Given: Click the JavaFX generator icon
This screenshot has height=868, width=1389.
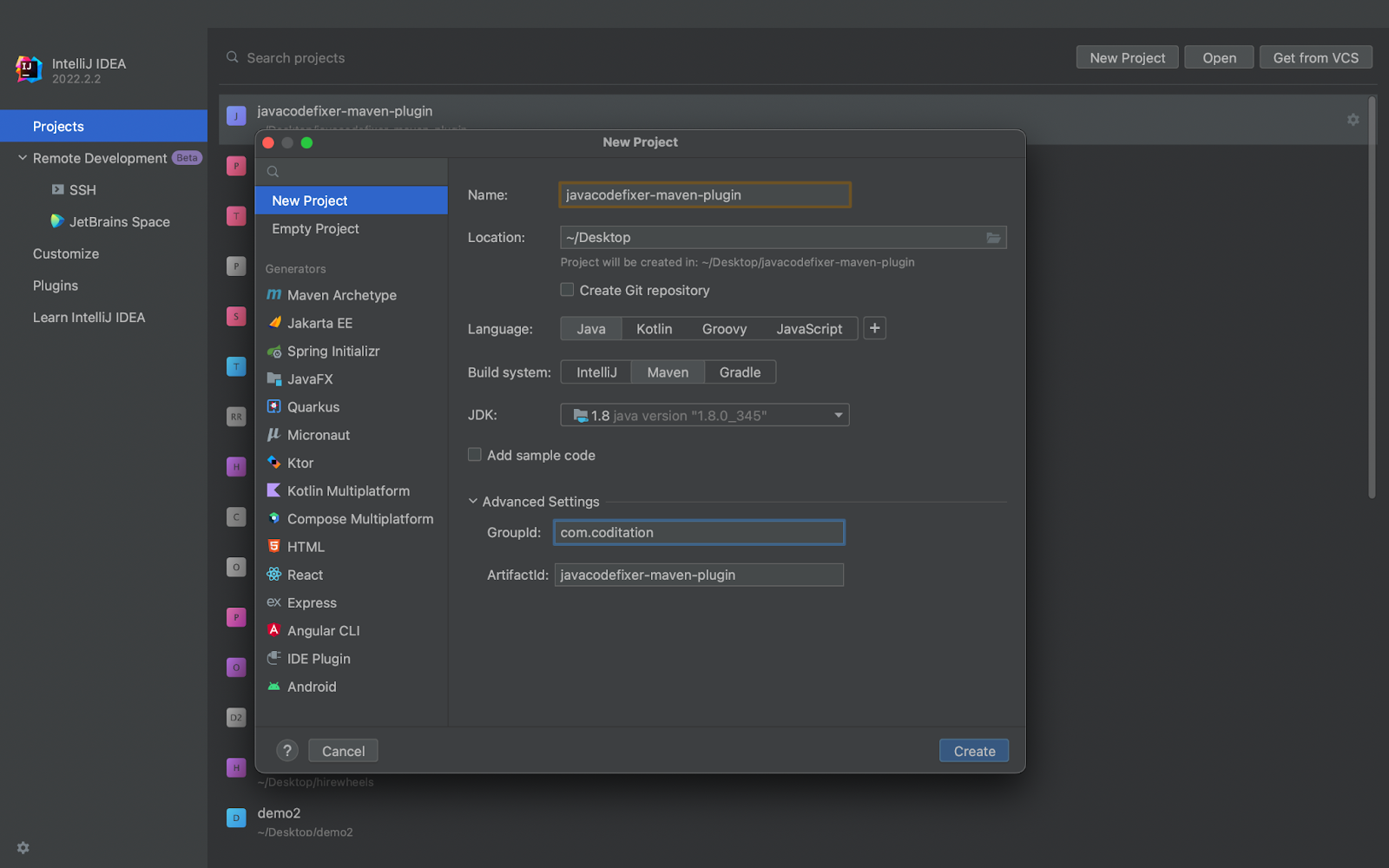Looking at the screenshot, I should [274, 379].
